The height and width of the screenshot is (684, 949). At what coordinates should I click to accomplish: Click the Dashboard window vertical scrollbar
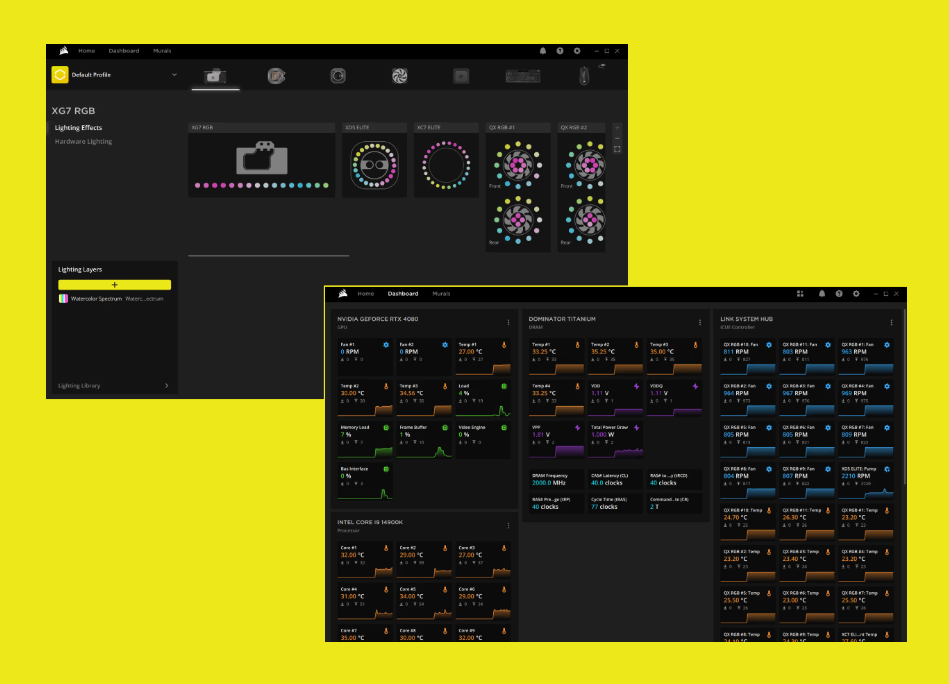[x=904, y=396]
